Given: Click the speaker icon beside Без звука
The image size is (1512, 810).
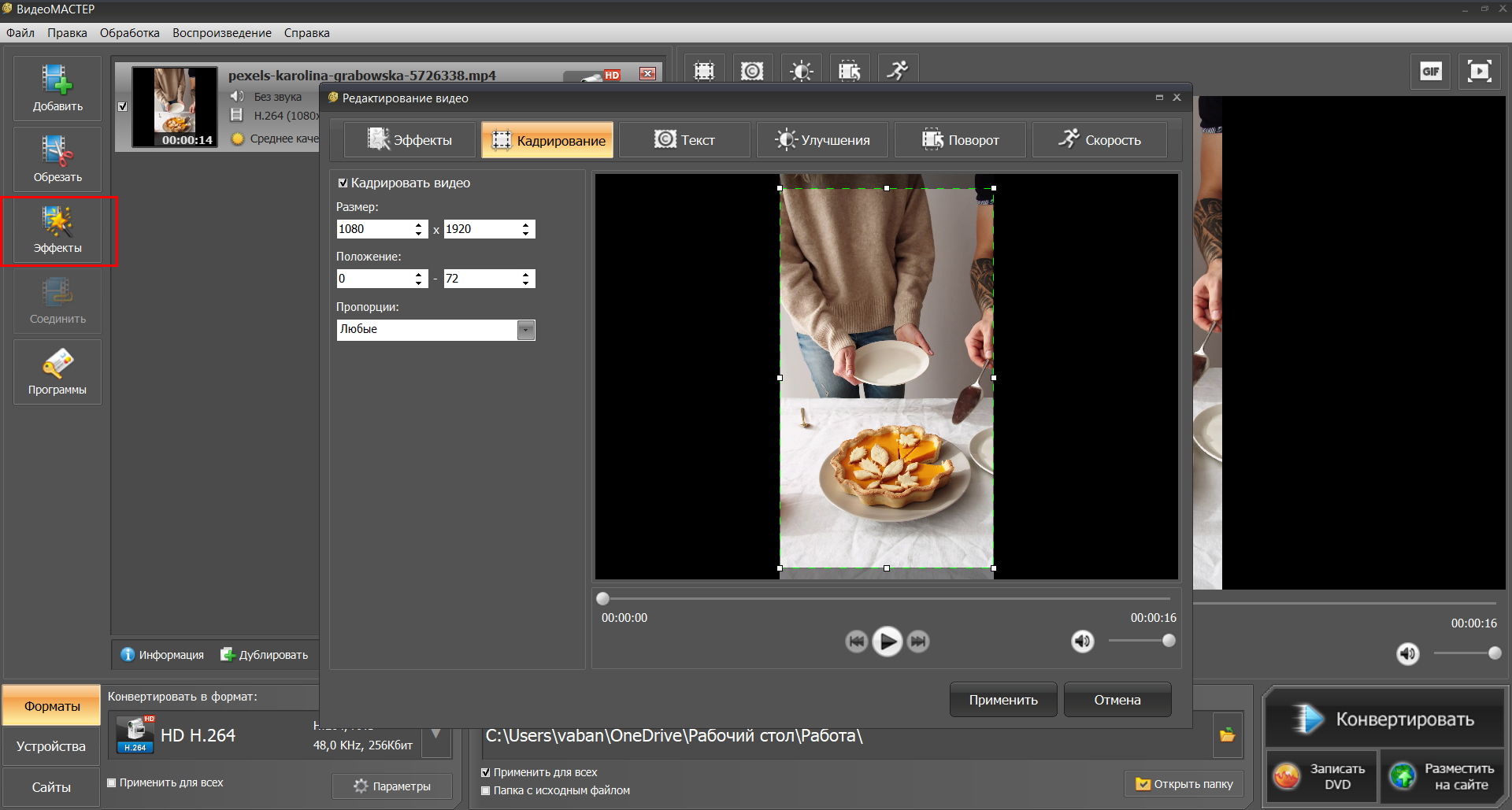Looking at the screenshot, I should [237, 96].
